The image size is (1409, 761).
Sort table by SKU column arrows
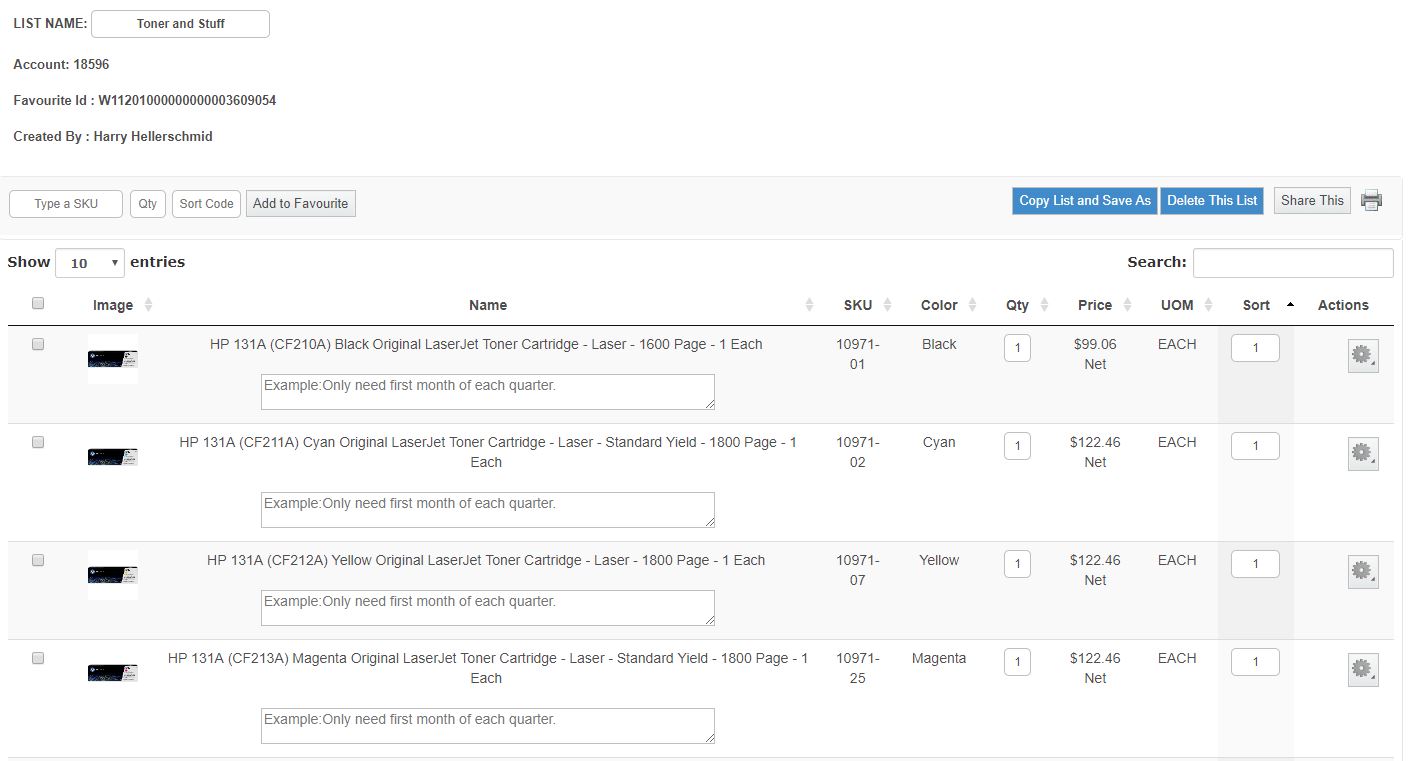pos(887,305)
